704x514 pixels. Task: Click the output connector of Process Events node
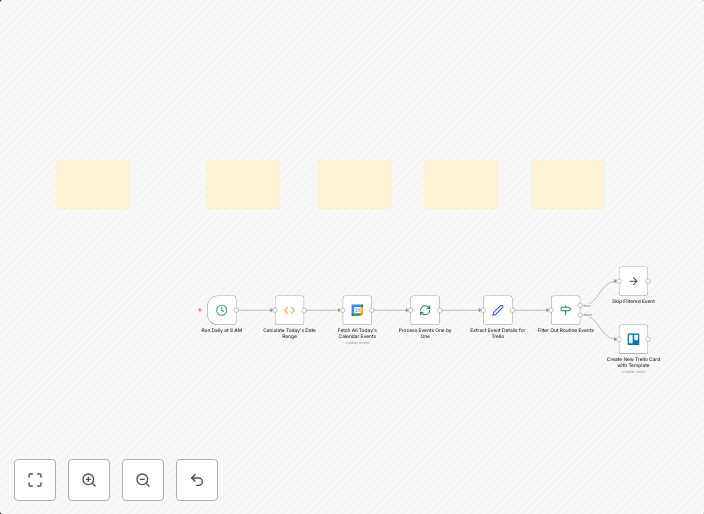(440, 310)
